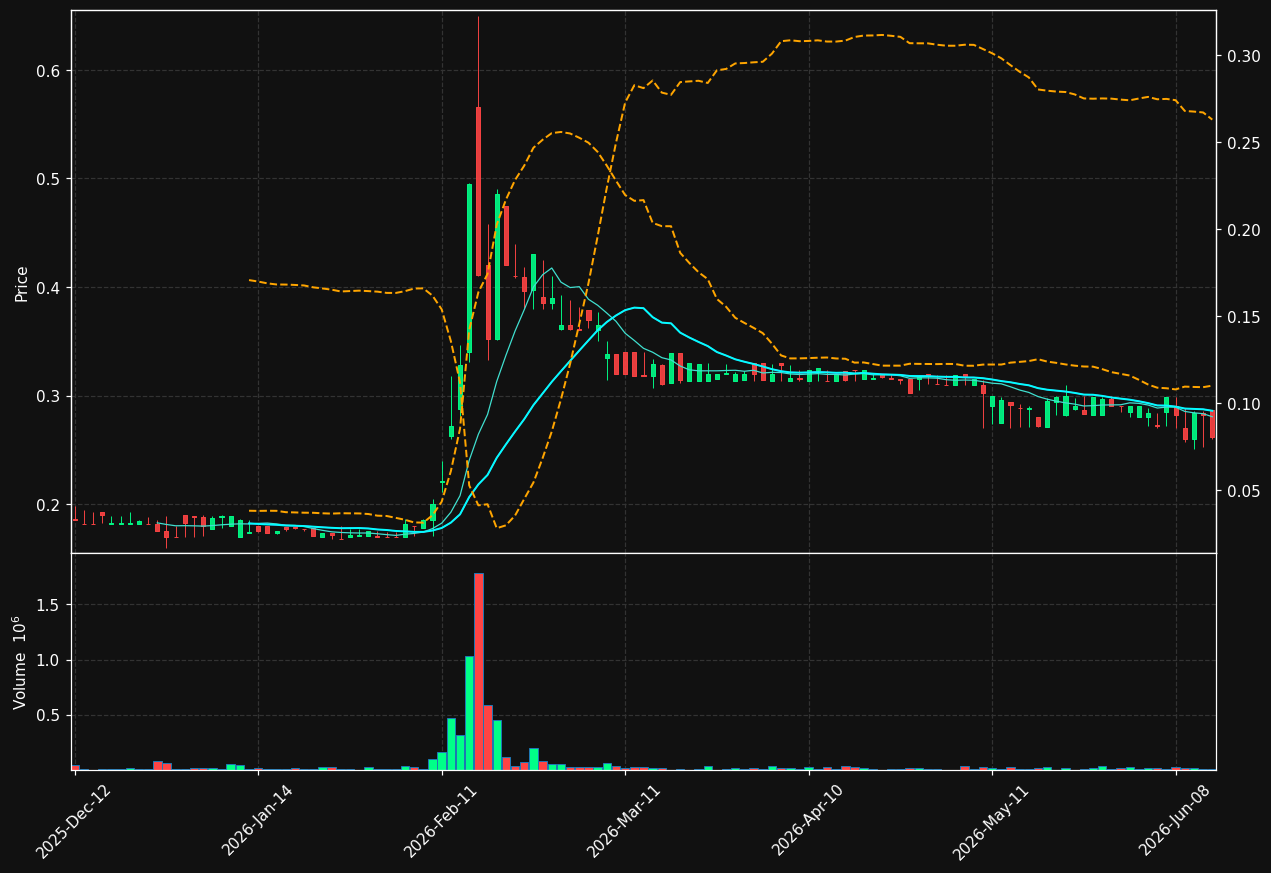The height and width of the screenshot is (873, 1271).
Task: Click the 0.2 price axis tick
Action: pos(50,505)
